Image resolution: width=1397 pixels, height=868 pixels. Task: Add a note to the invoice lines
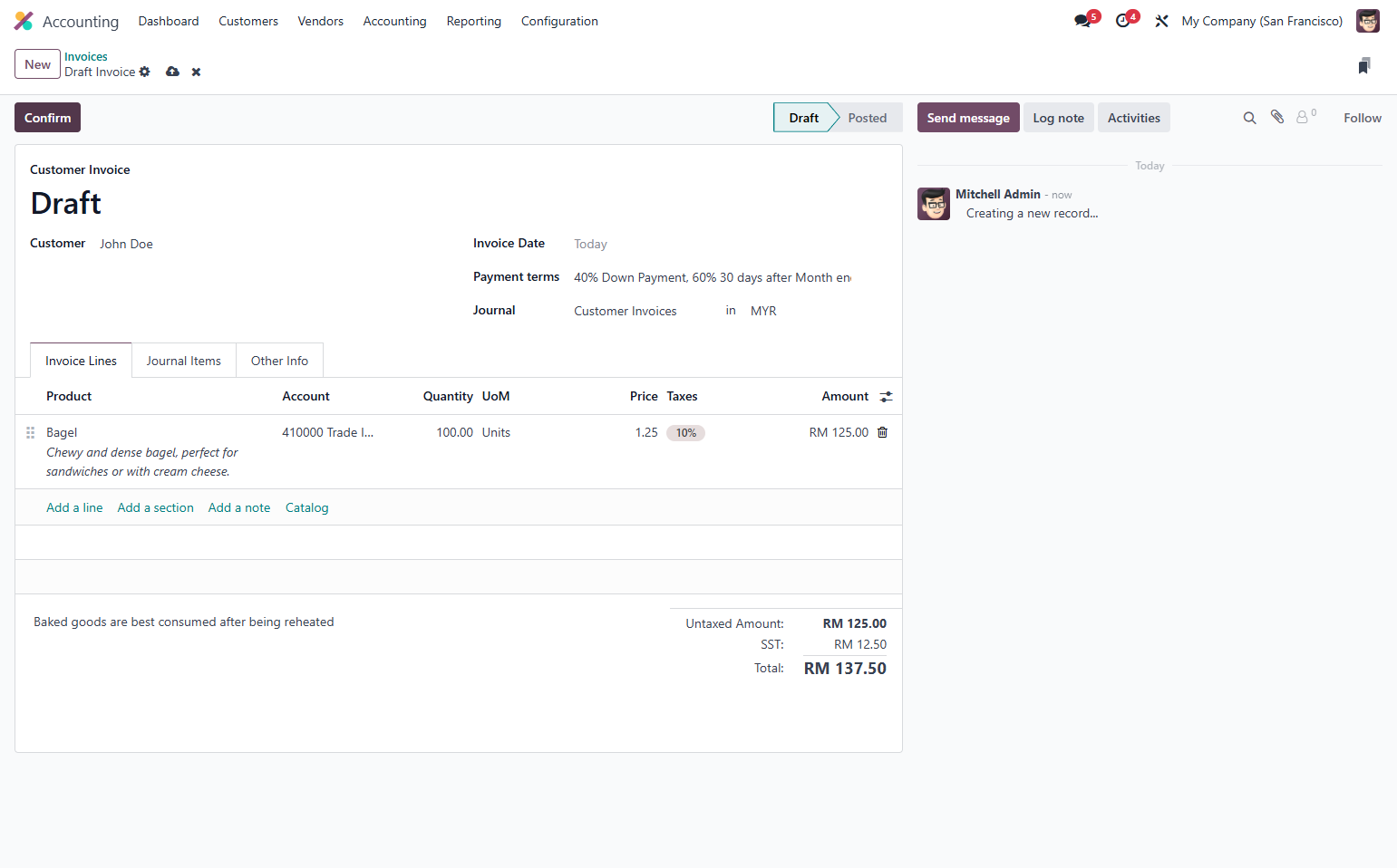click(x=239, y=507)
